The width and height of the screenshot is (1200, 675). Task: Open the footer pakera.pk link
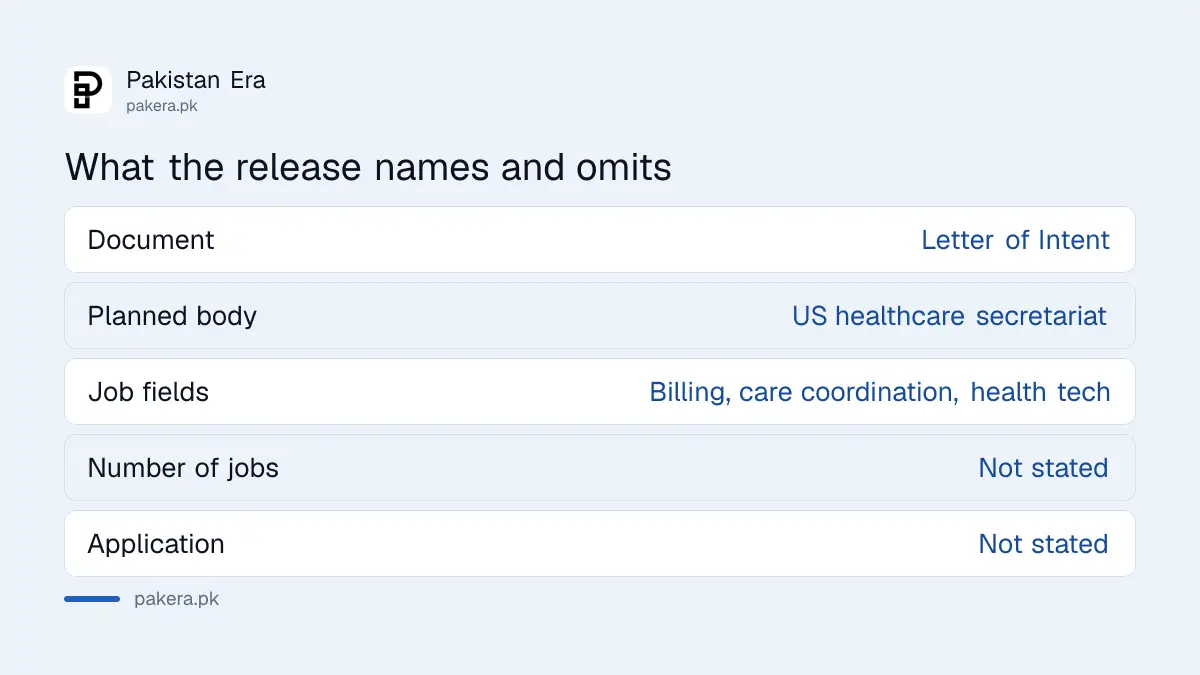pos(176,599)
